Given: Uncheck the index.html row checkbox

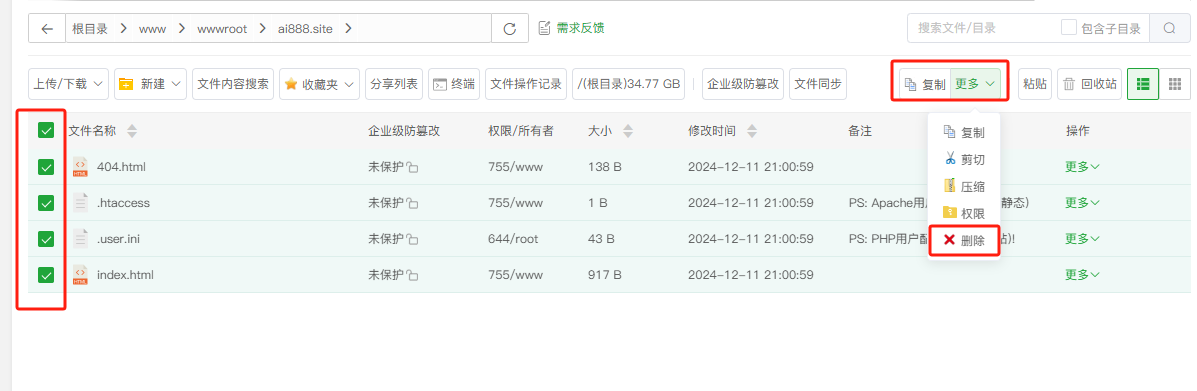Looking at the screenshot, I should click(x=46, y=275).
